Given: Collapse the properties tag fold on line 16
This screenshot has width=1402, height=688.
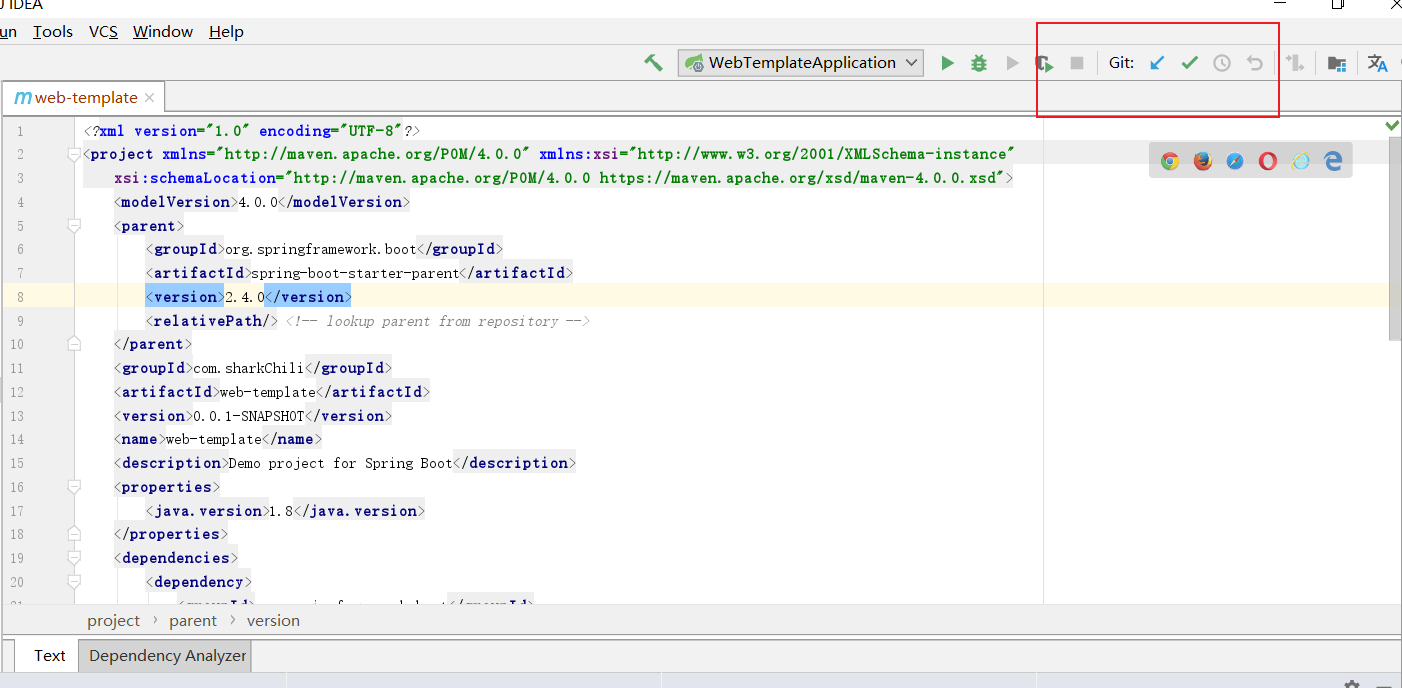Looking at the screenshot, I should (x=73, y=487).
